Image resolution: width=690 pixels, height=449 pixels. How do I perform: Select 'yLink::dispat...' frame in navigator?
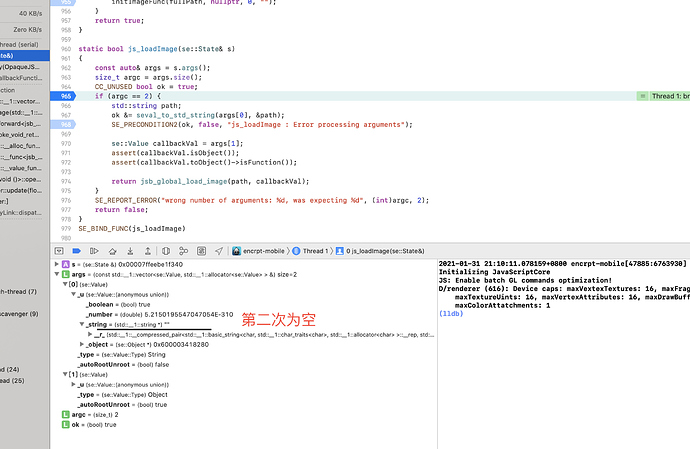(x=21, y=213)
